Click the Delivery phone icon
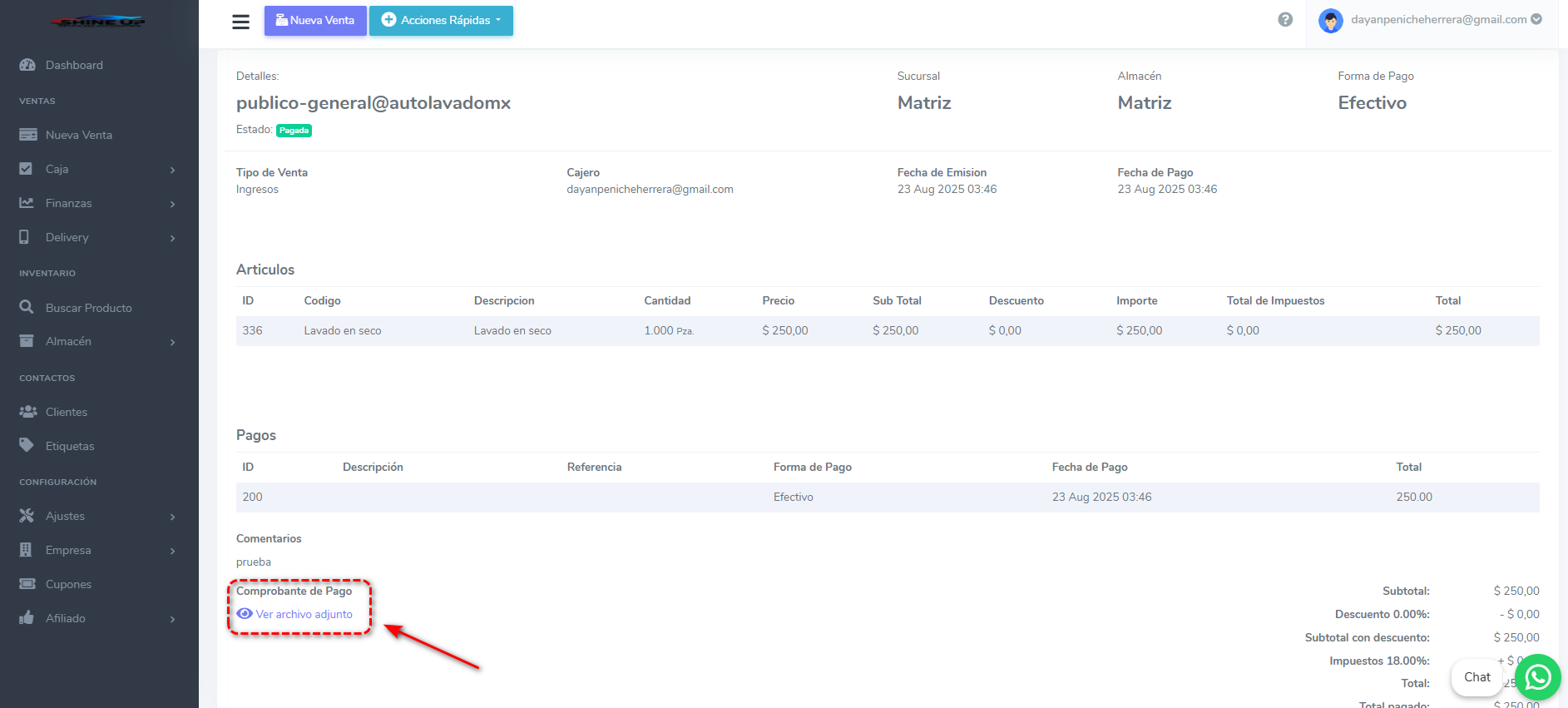 [24, 237]
